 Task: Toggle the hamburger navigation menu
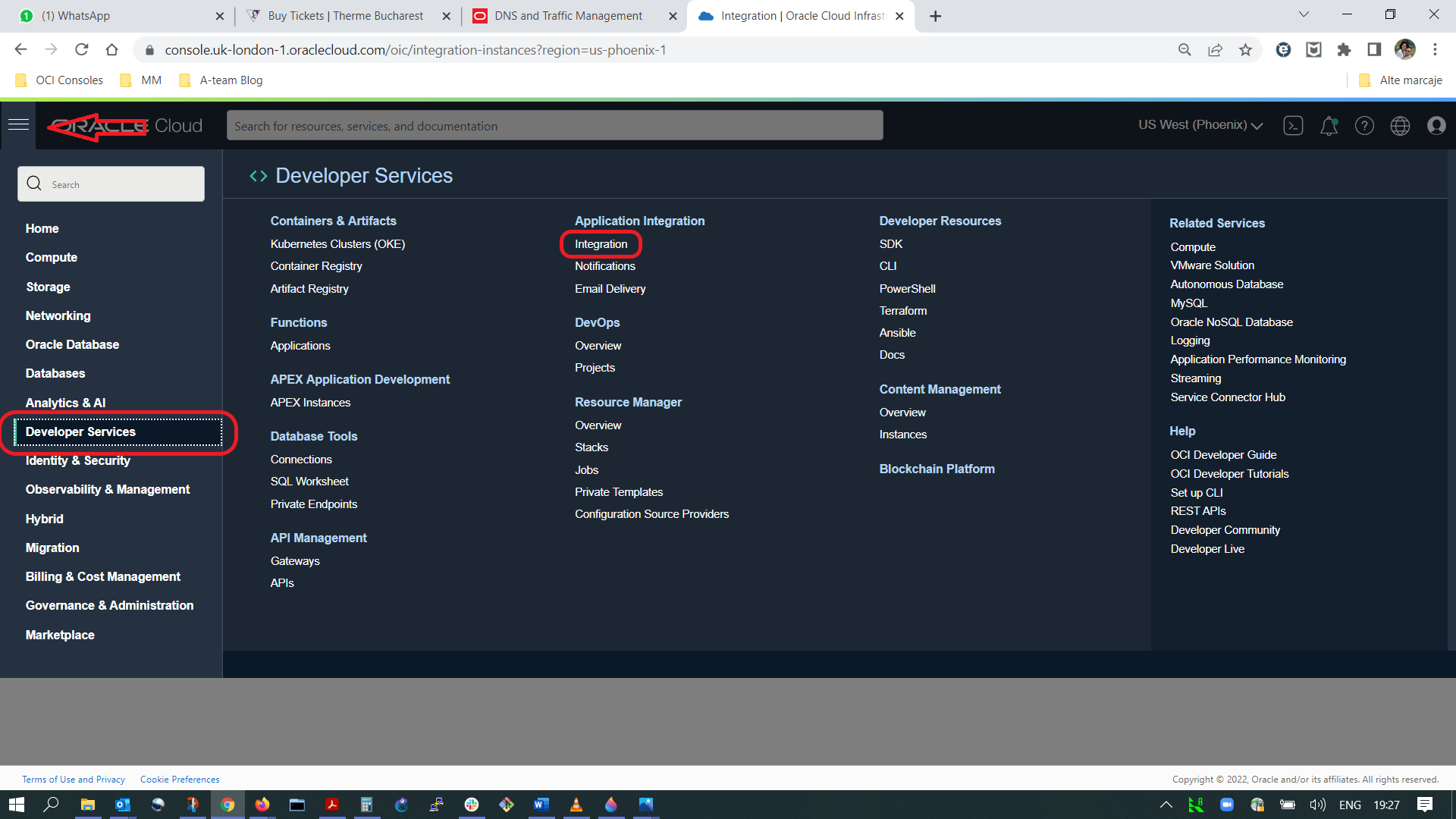point(19,125)
